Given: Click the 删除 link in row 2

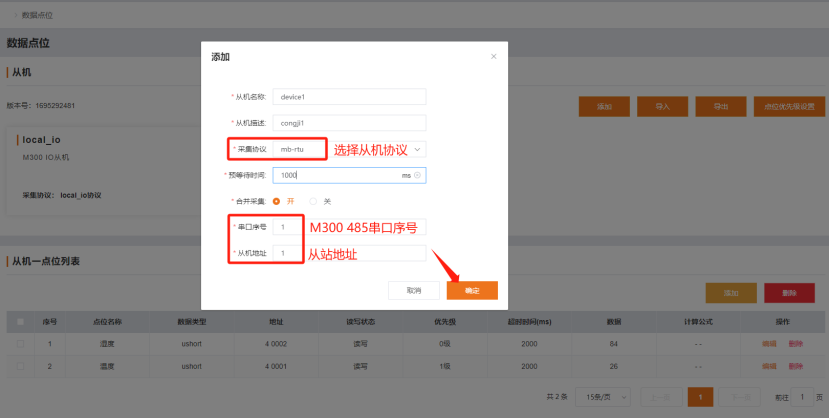Looking at the screenshot, I should pos(795,367).
